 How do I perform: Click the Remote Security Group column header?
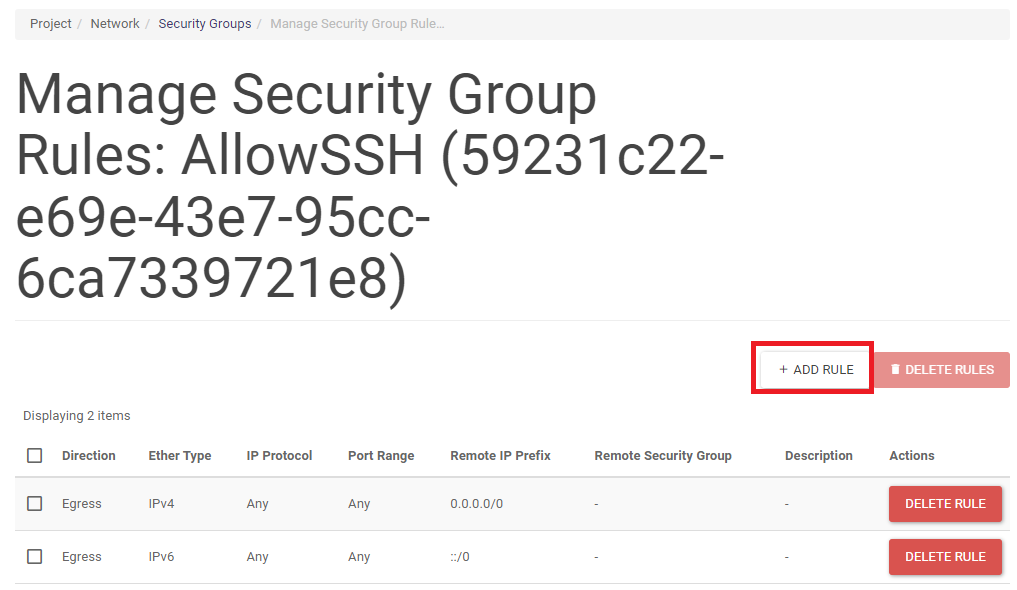pyautogui.click(x=663, y=456)
